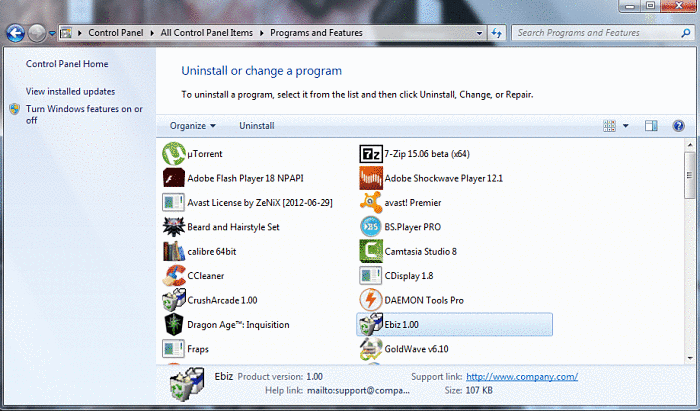
Task: Expand the breadcrumb root arrow before Control Panel
Action: pyautogui.click(x=80, y=33)
